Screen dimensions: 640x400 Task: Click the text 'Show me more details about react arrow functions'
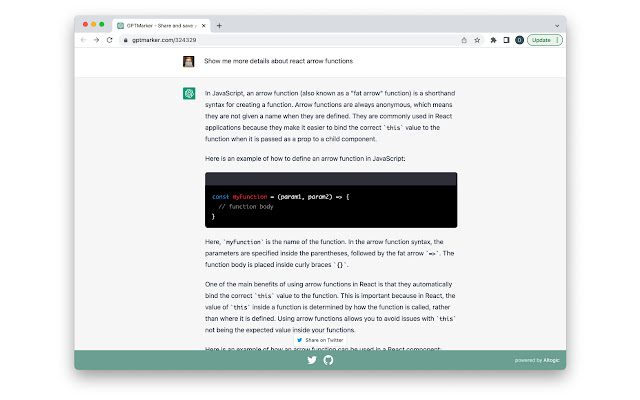278,61
